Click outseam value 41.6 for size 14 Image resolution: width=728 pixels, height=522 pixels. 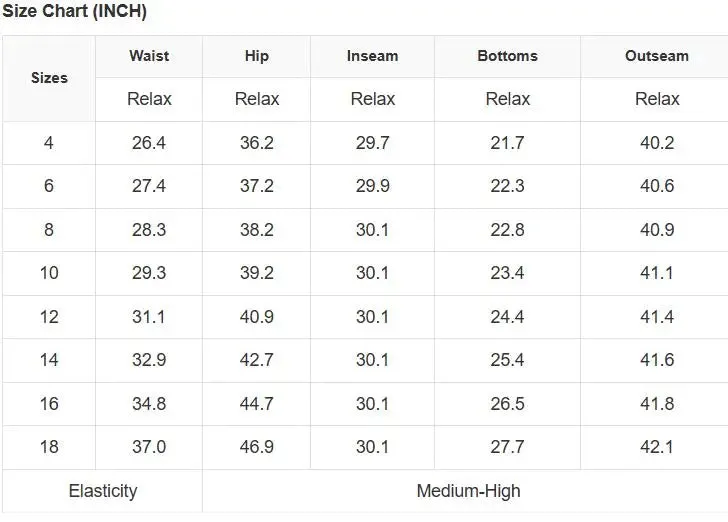click(656, 360)
